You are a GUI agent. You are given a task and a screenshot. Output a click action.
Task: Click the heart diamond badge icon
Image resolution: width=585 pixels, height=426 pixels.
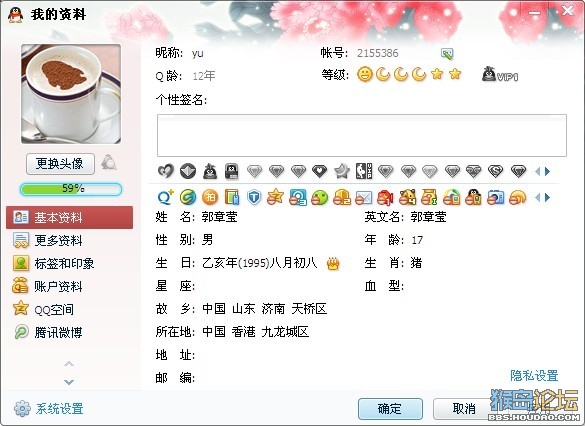pyautogui.click(x=319, y=171)
